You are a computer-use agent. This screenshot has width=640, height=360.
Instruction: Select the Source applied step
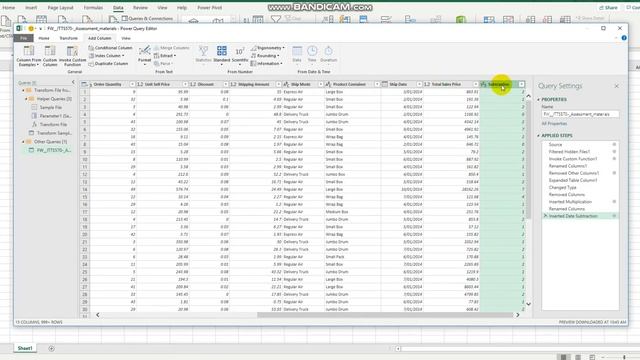(x=556, y=144)
